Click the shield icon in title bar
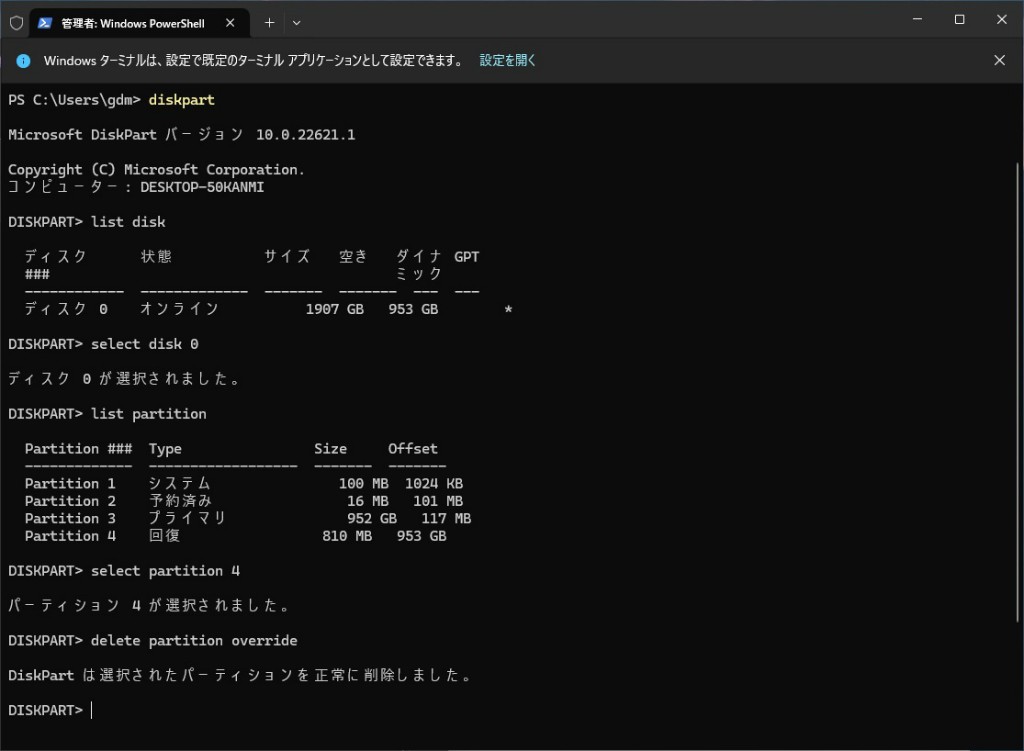 point(16,22)
